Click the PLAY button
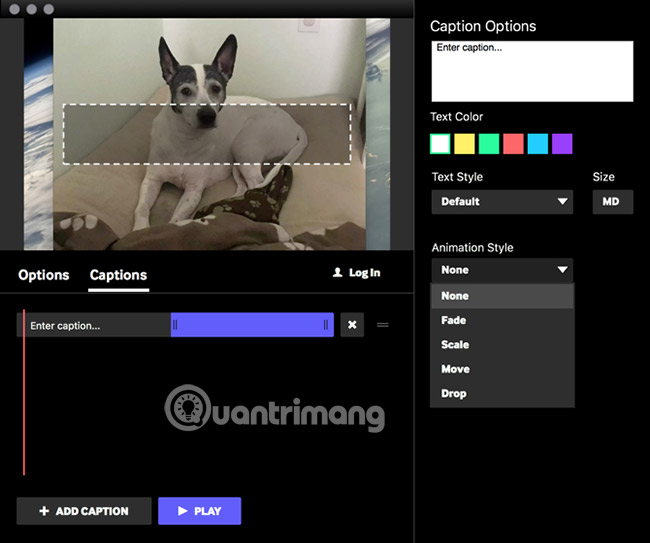 point(199,511)
